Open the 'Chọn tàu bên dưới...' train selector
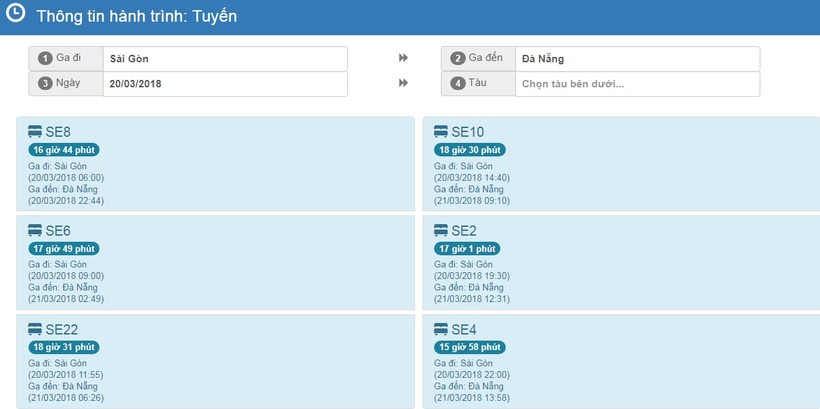This screenshot has height=409, width=820. [x=637, y=84]
